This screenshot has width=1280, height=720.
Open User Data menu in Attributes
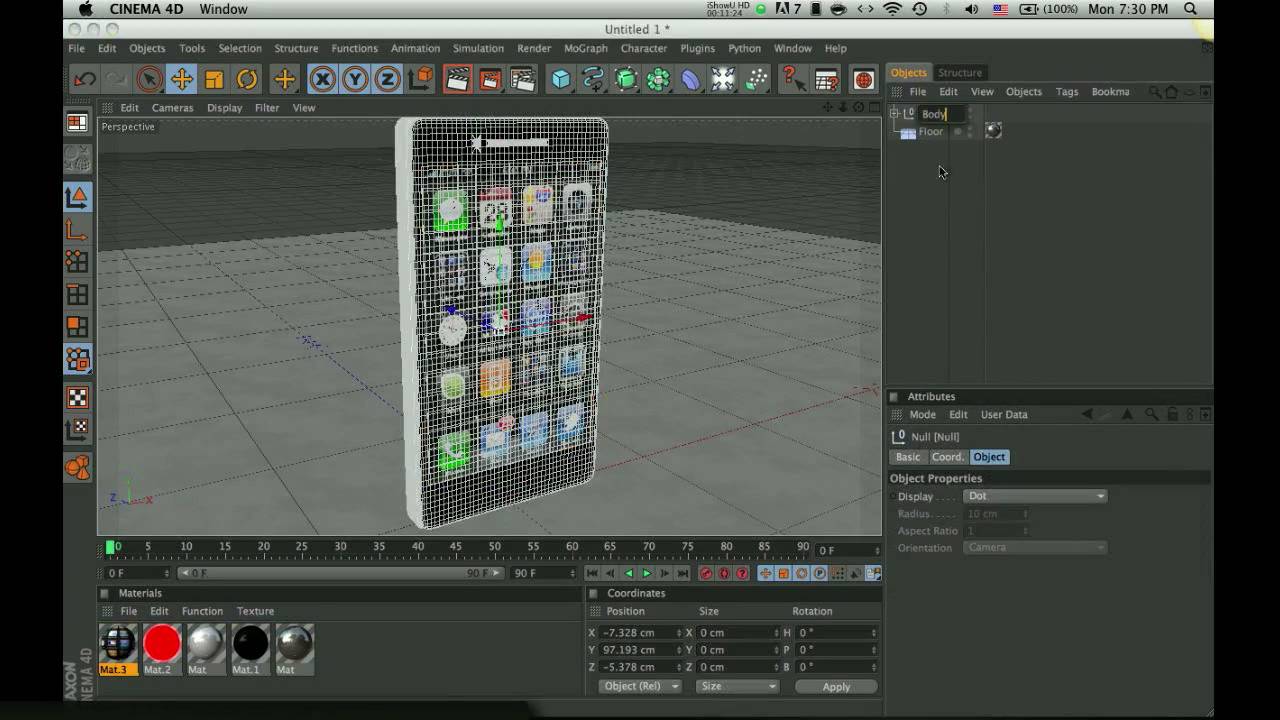click(1003, 415)
